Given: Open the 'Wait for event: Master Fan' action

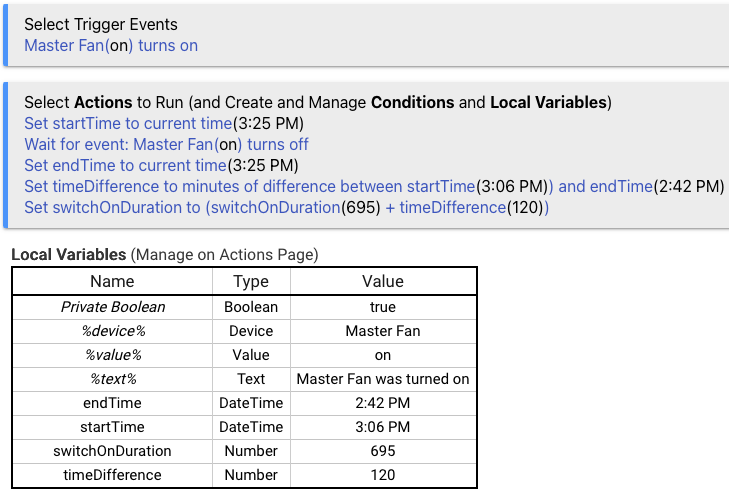Looking at the screenshot, I should click(x=166, y=144).
